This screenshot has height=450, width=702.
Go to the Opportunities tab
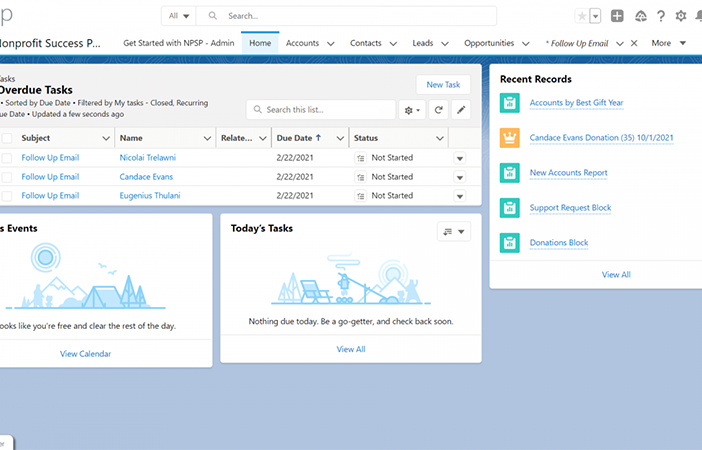click(489, 43)
